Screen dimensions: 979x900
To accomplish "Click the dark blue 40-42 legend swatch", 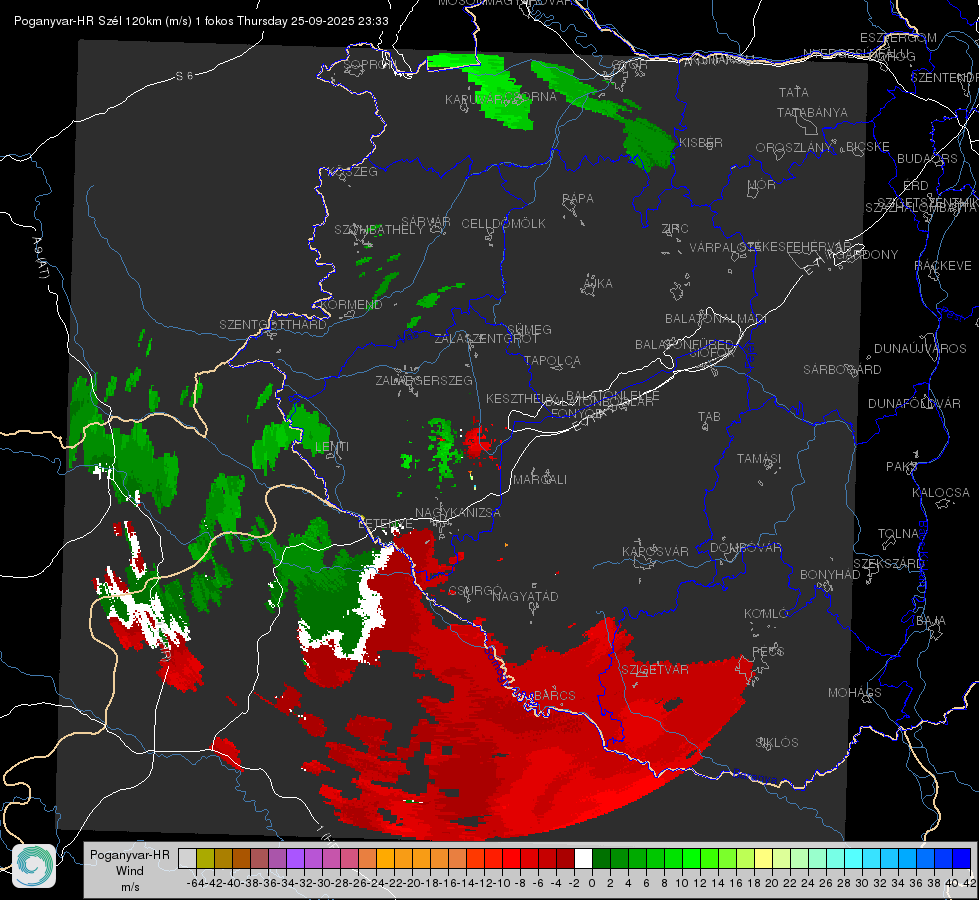I will (962, 858).
